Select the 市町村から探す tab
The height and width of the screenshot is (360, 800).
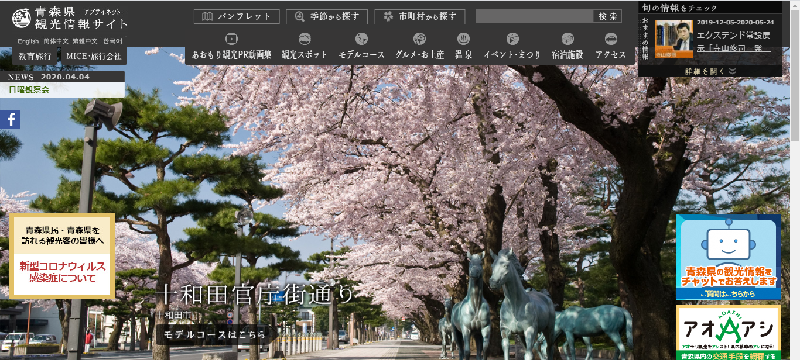(x=420, y=16)
